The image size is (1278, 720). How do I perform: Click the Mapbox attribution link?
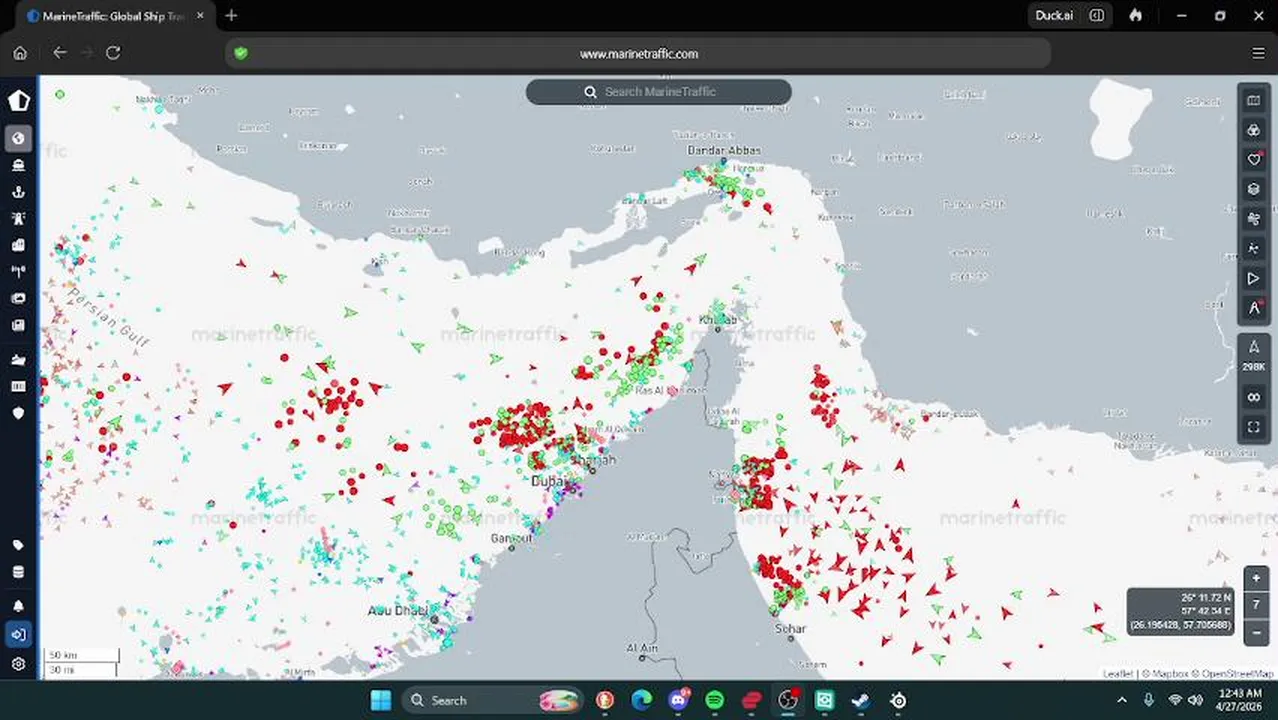click(1168, 674)
